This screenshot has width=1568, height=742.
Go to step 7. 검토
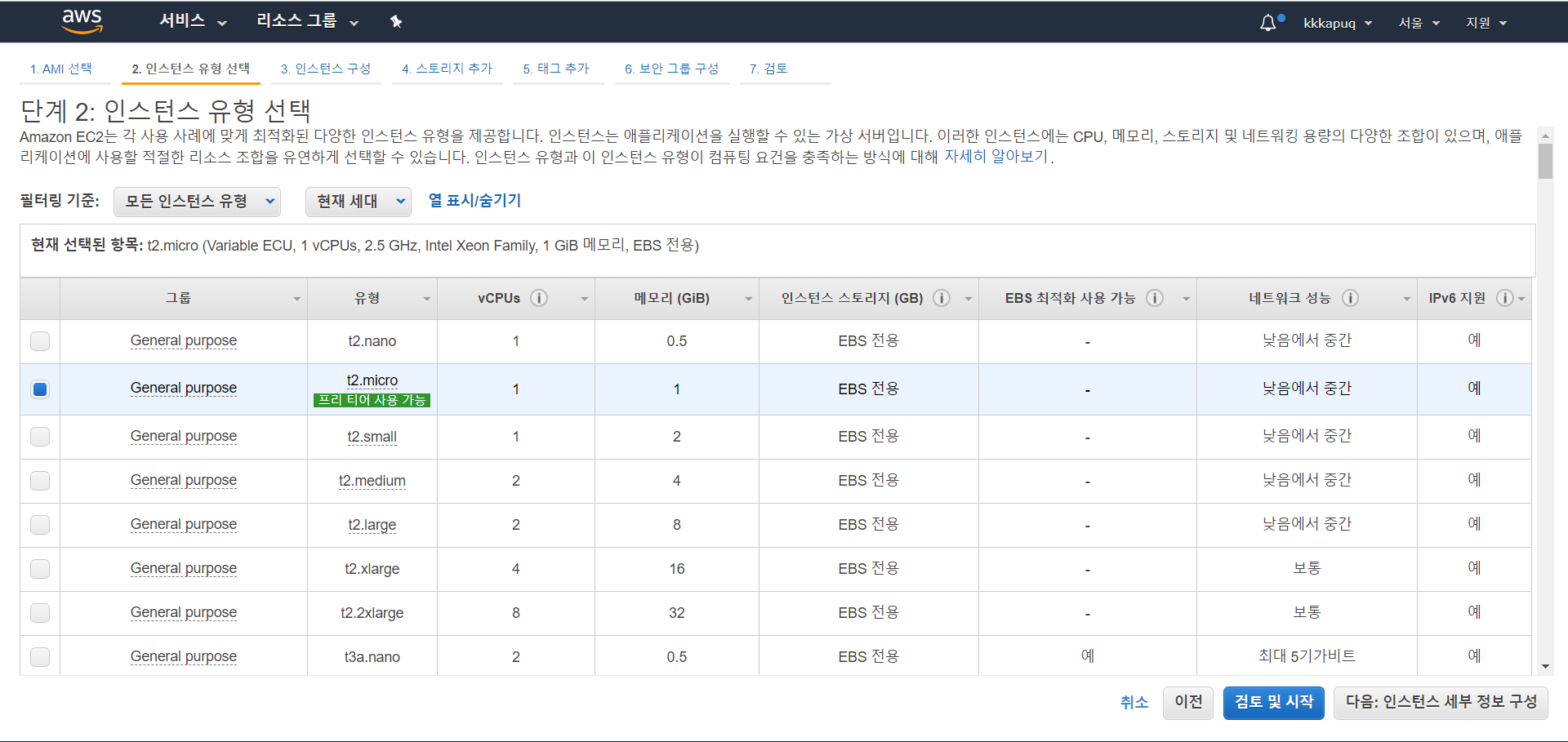tap(768, 69)
